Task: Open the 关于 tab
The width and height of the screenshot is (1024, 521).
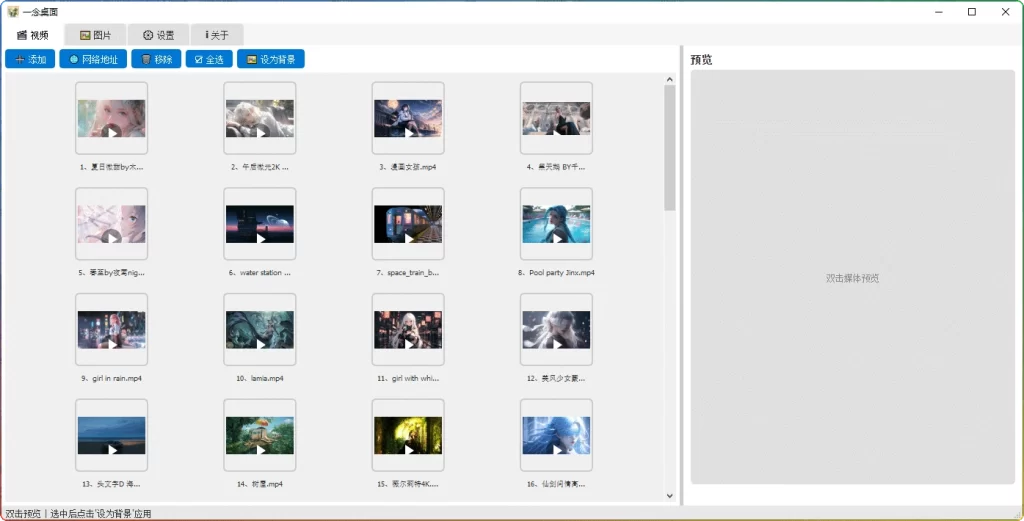Action: (x=217, y=35)
